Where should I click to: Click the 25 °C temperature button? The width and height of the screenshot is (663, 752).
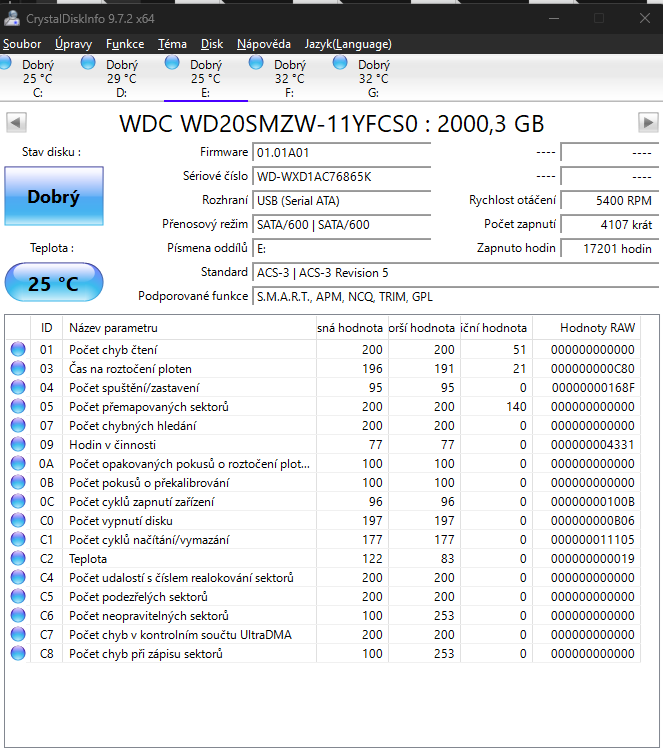(x=54, y=282)
